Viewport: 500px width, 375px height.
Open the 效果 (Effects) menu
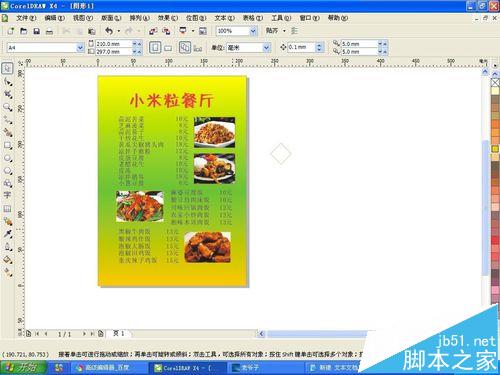click(x=168, y=18)
